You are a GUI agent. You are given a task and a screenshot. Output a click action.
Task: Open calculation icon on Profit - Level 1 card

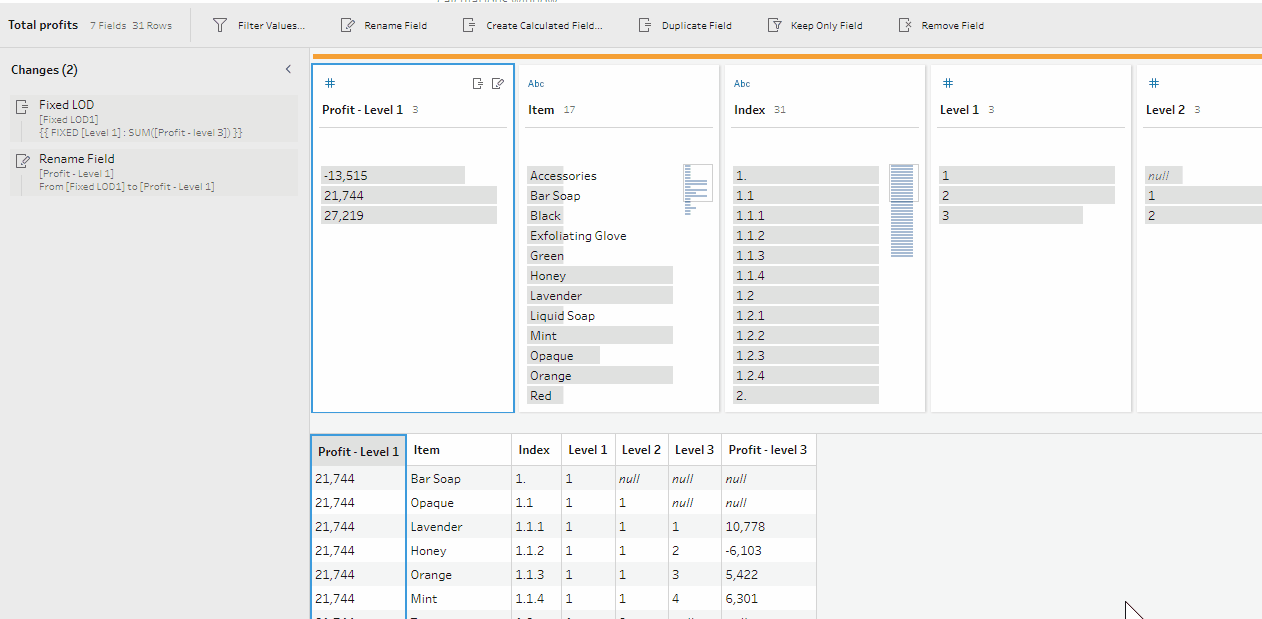[478, 84]
